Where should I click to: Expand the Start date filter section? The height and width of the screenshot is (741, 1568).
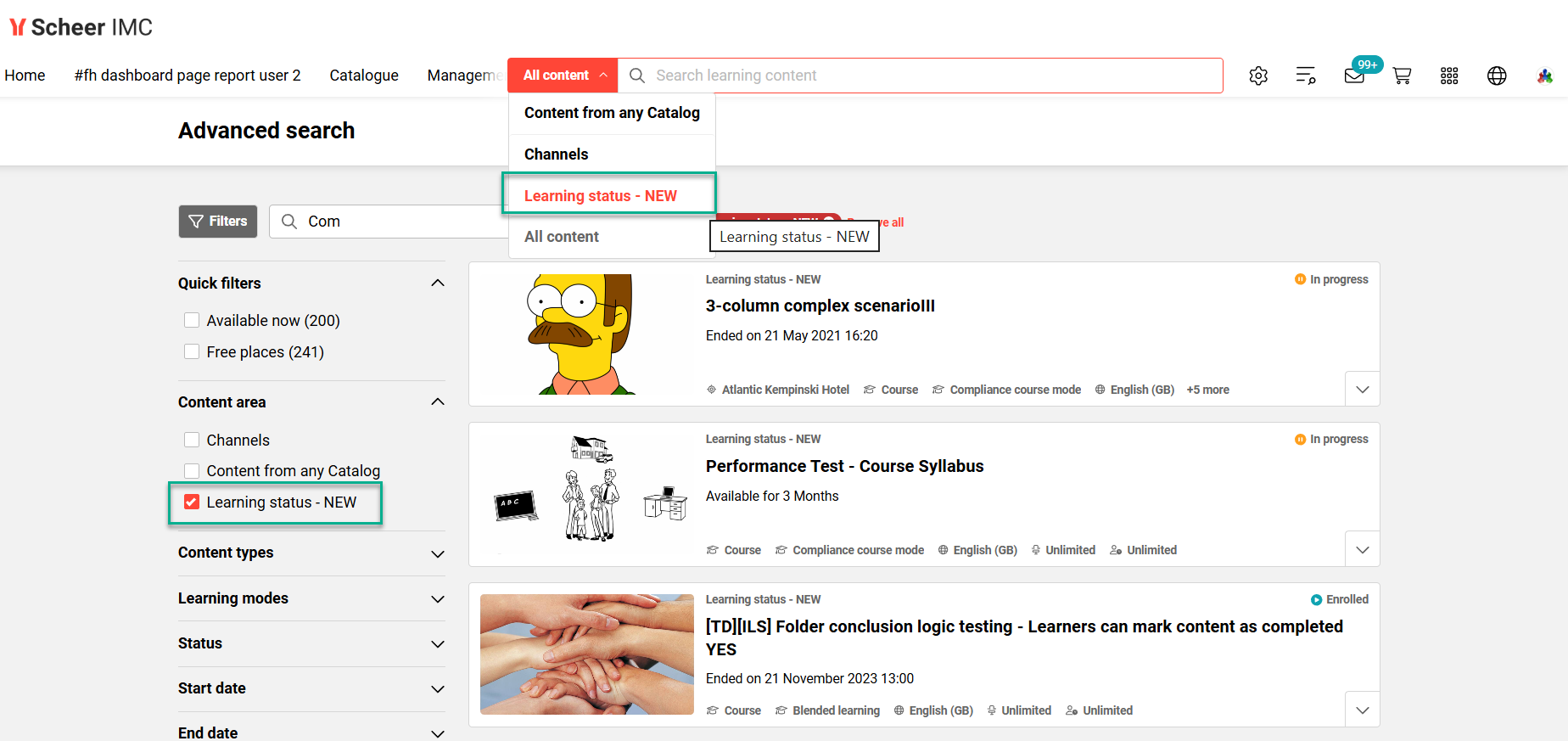[438, 689]
